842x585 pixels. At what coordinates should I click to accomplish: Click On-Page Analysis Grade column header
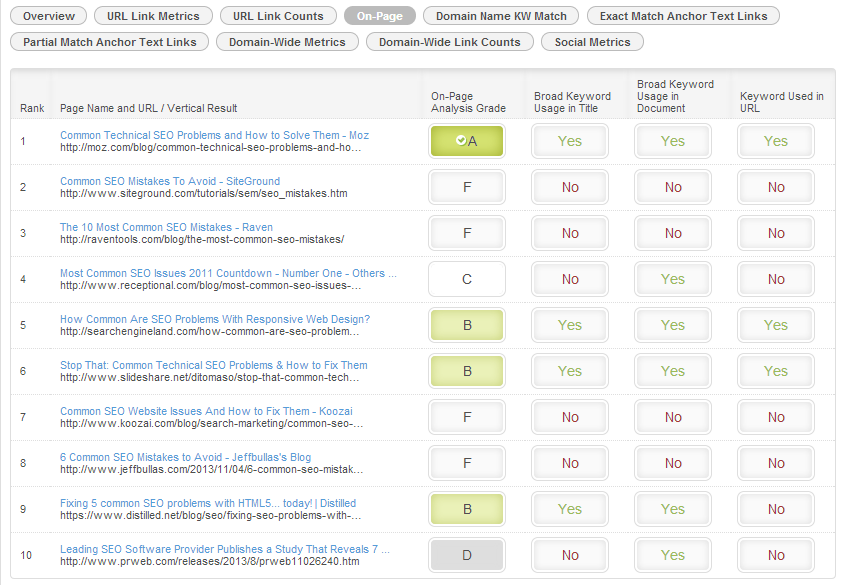(468, 102)
